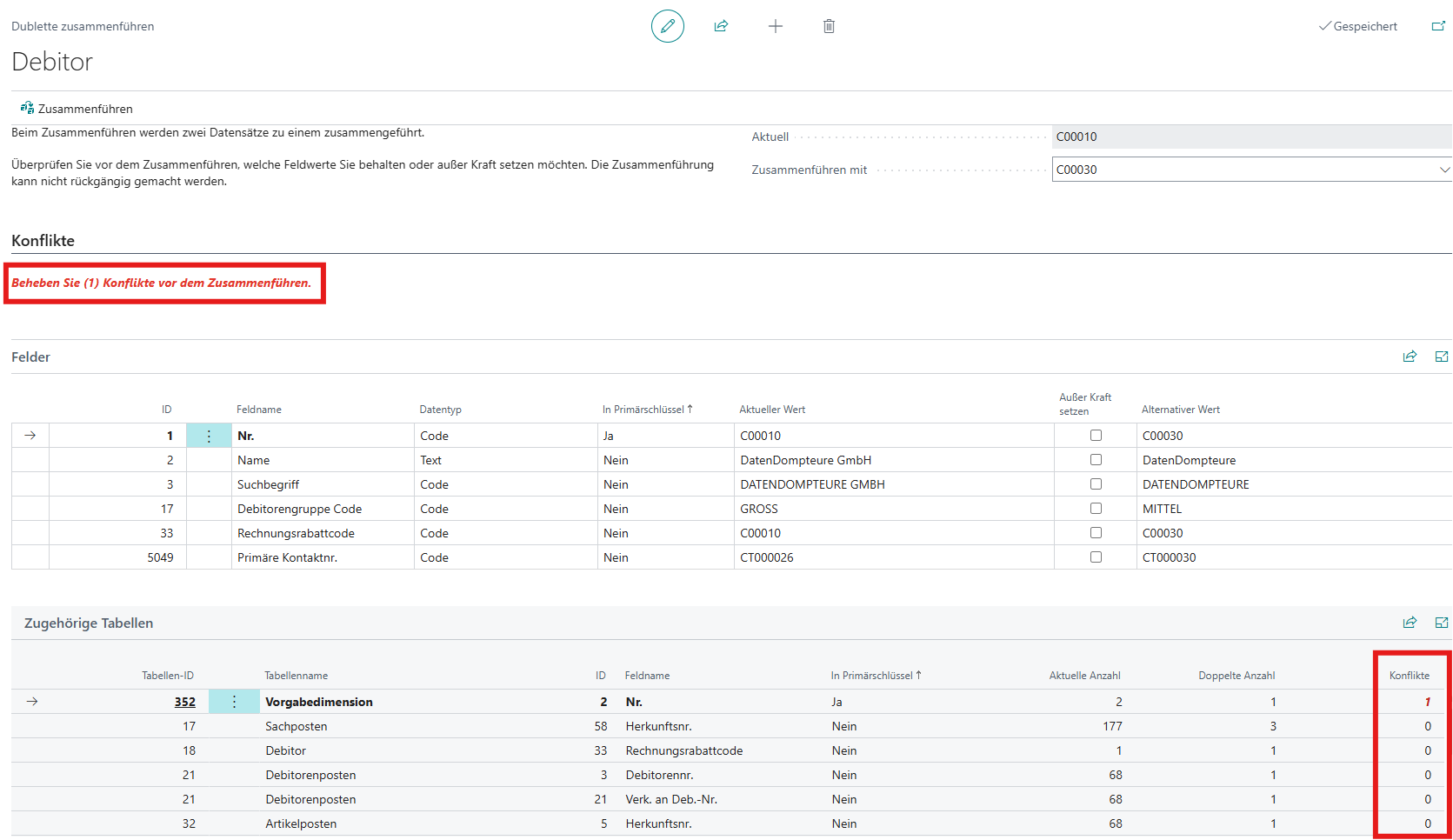Share the Zugehörige Tabellen list

1410,623
